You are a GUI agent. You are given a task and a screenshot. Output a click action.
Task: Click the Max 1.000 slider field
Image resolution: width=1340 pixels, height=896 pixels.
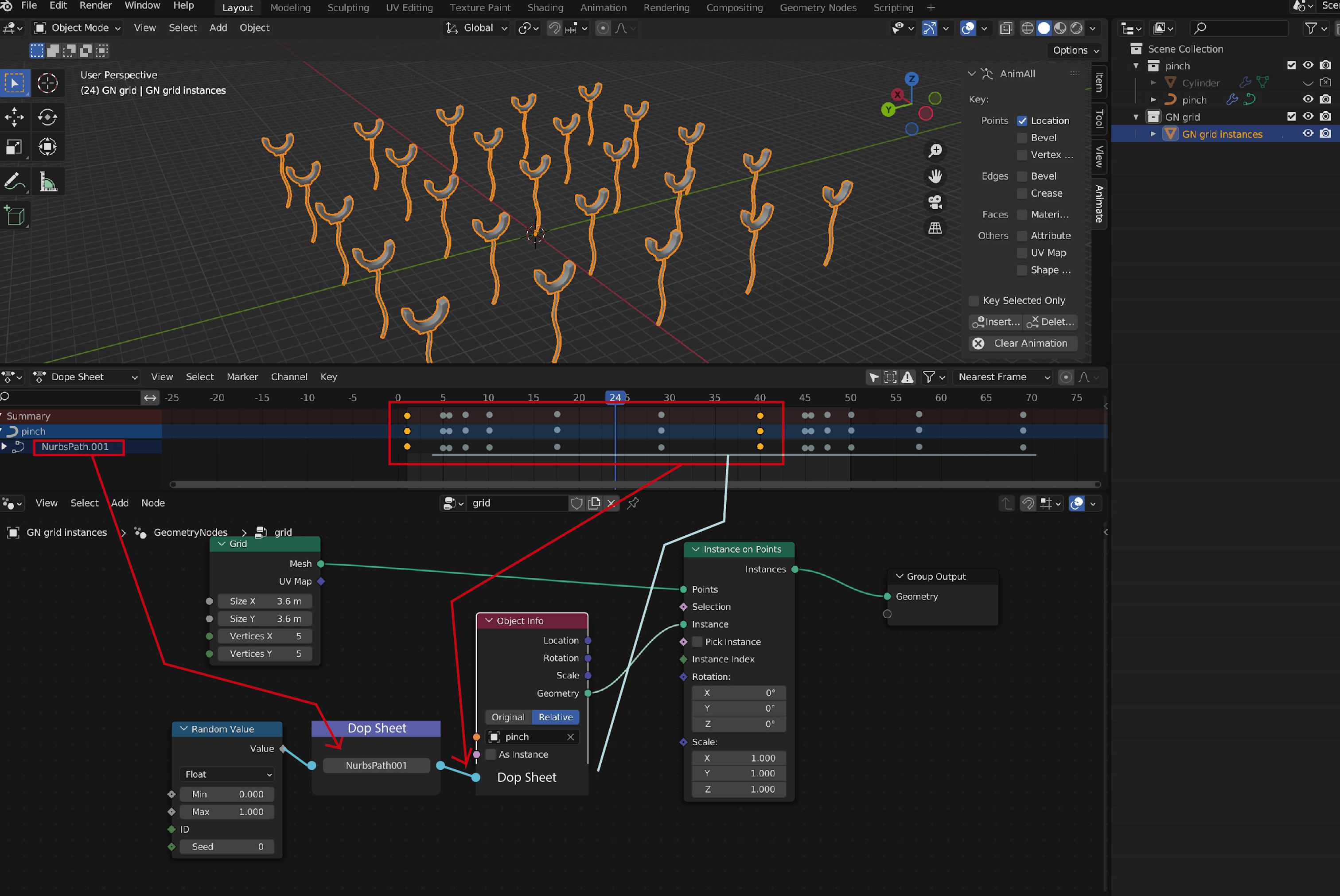click(227, 812)
